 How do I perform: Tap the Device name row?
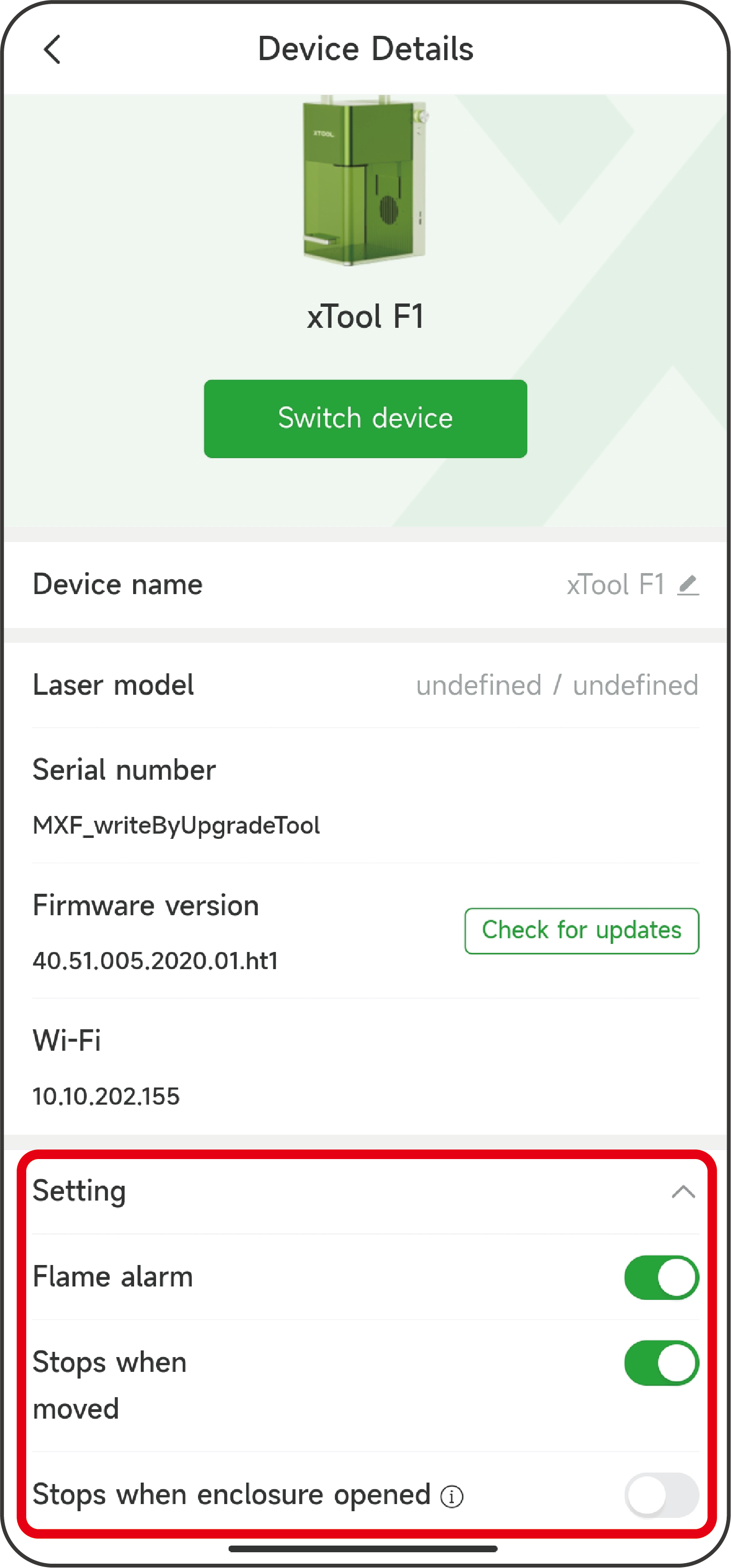118,585
